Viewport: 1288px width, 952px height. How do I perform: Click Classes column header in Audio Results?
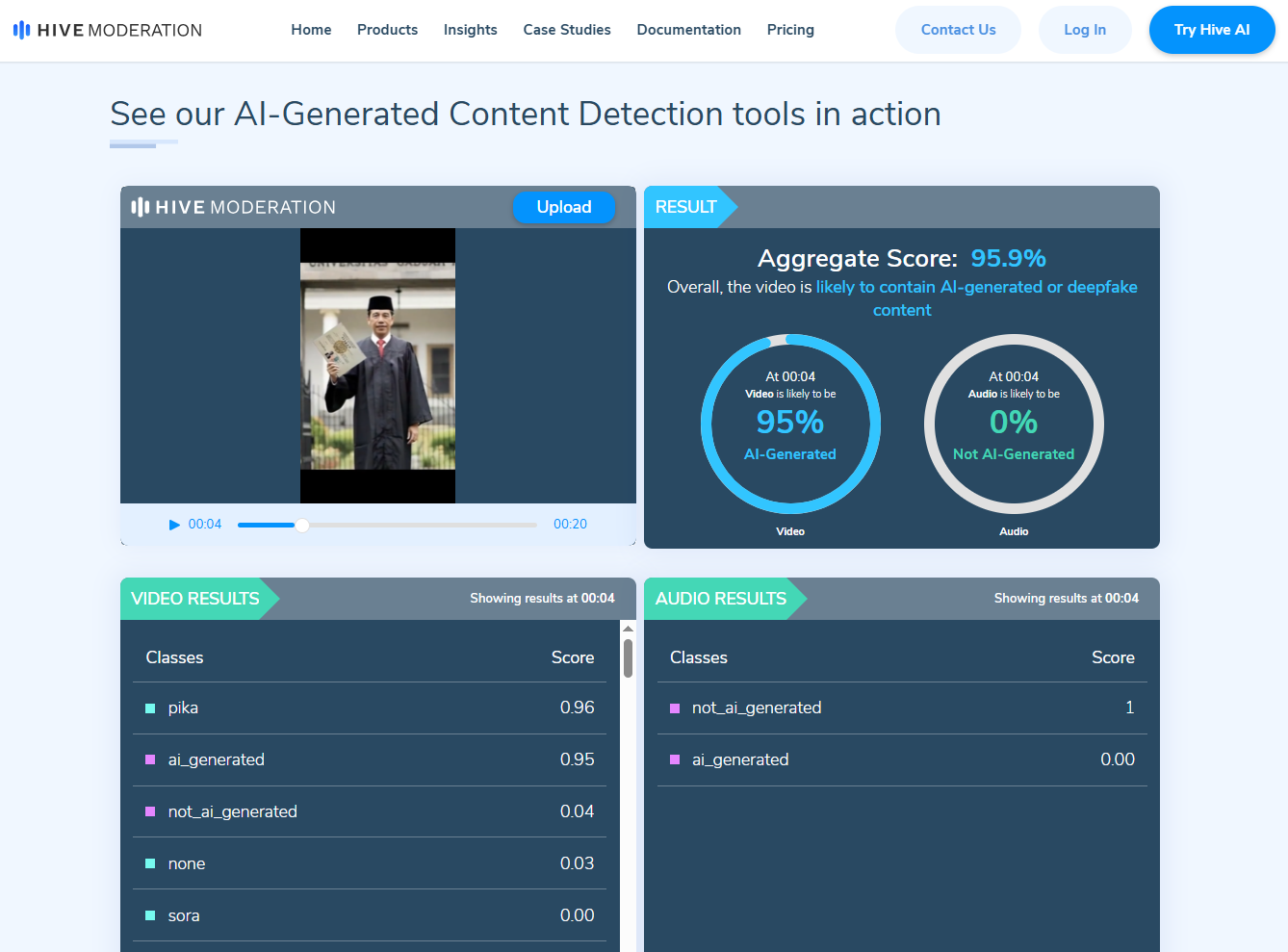click(x=699, y=657)
